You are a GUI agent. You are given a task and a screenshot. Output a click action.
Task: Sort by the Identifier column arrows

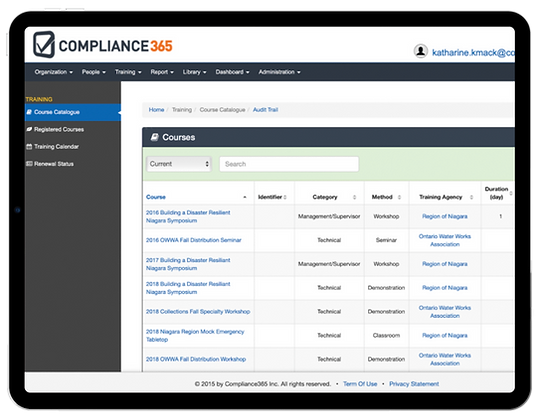tap(285, 197)
